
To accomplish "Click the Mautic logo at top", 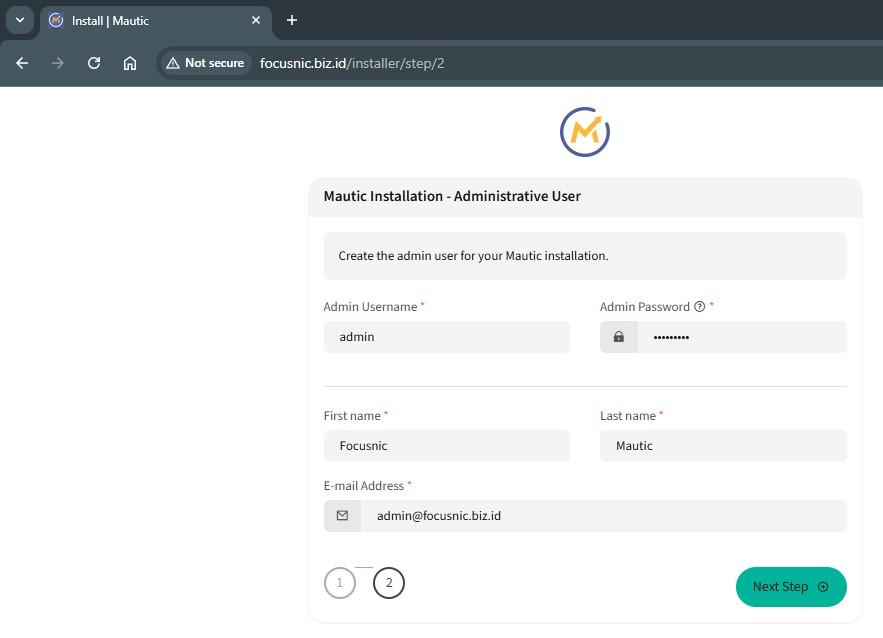I will click(x=585, y=132).
